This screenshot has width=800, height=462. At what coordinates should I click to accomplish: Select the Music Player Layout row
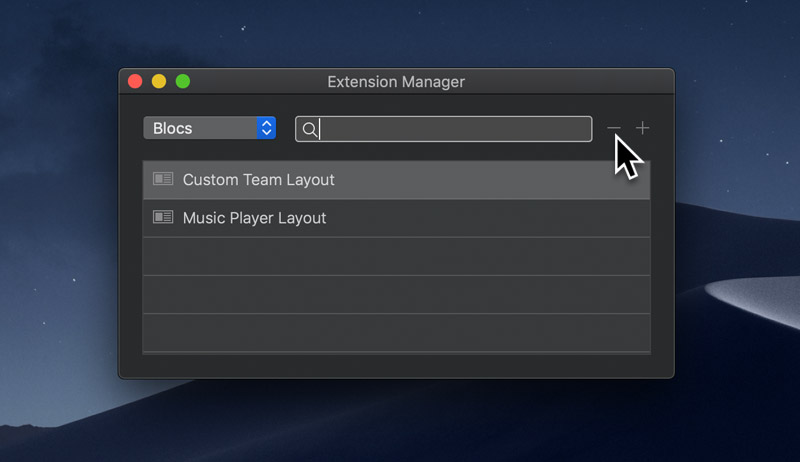(396, 218)
